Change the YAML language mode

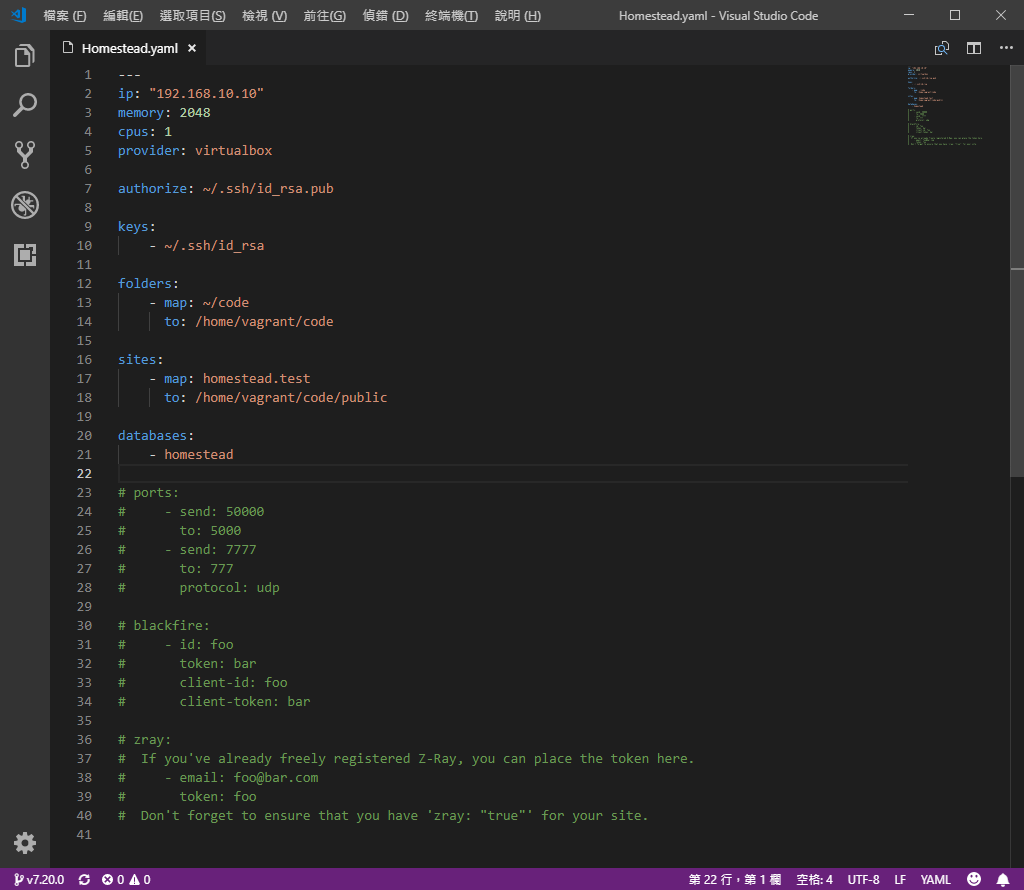coord(935,880)
